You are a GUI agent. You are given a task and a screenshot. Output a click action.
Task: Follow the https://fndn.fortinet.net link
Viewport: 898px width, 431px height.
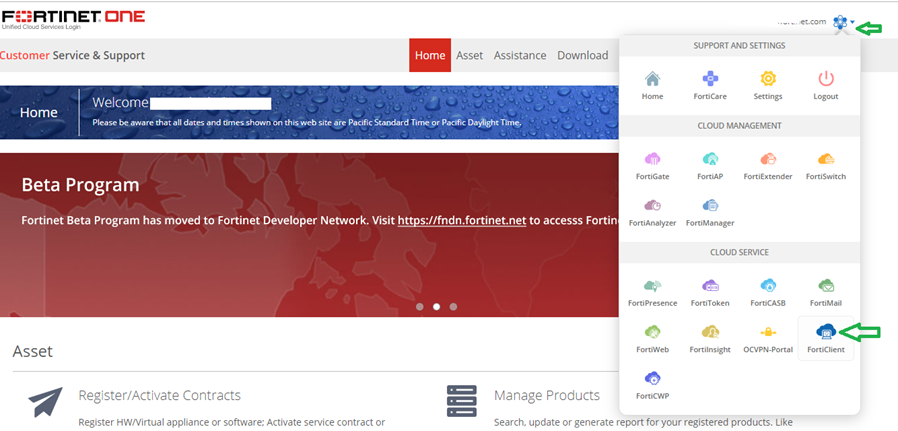462,220
